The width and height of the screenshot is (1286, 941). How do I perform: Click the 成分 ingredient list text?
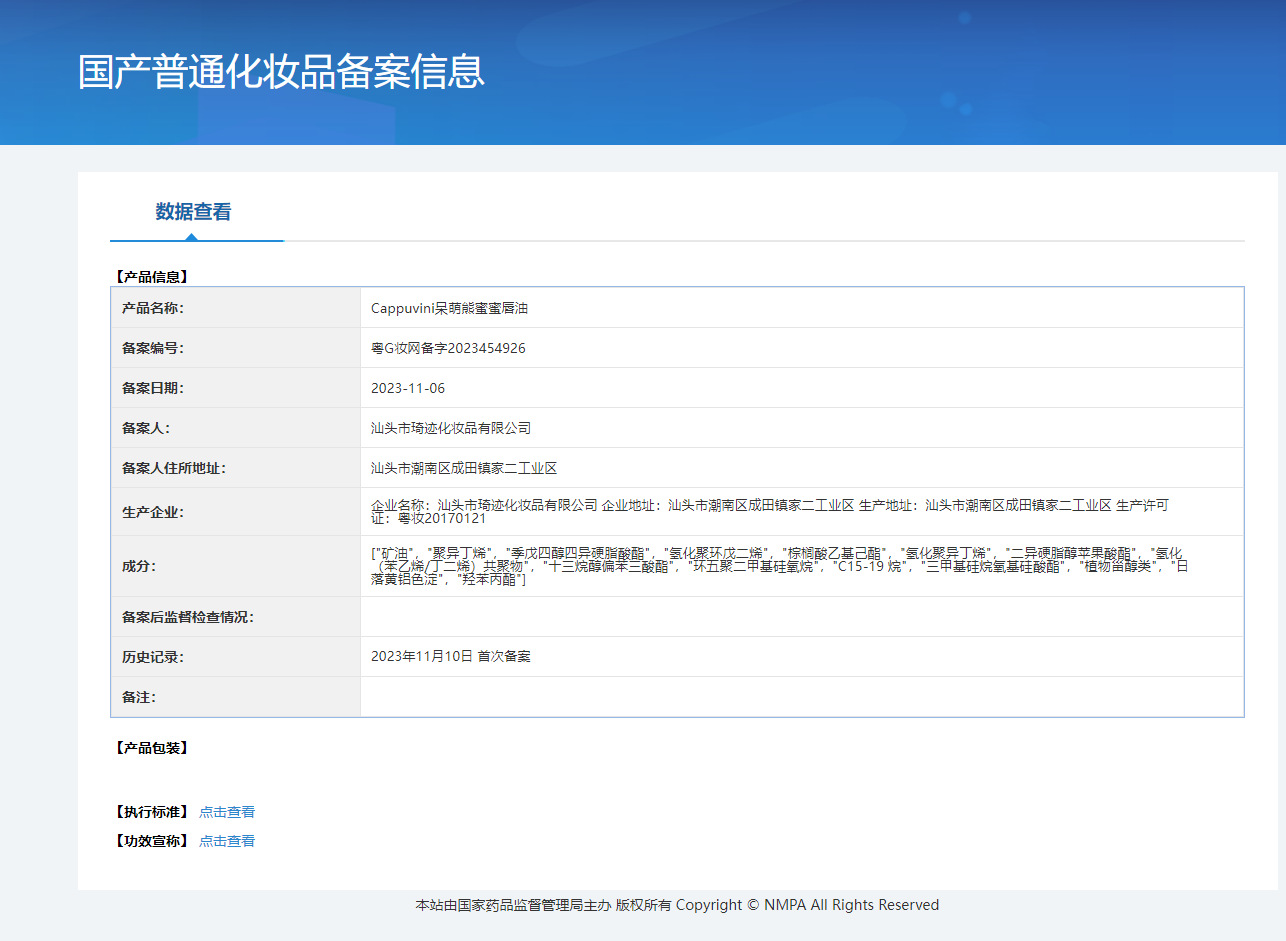click(x=776, y=566)
